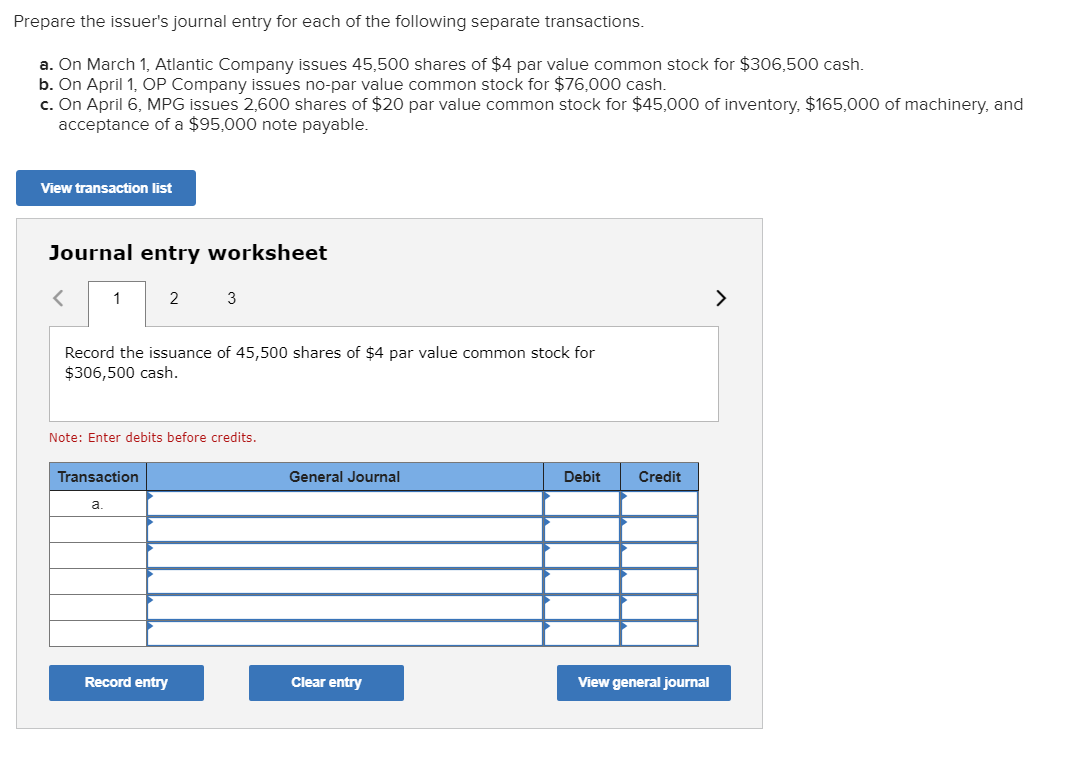
Task: Click the Clear entry button
Action: pyautogui.click(x=326, y=682)
